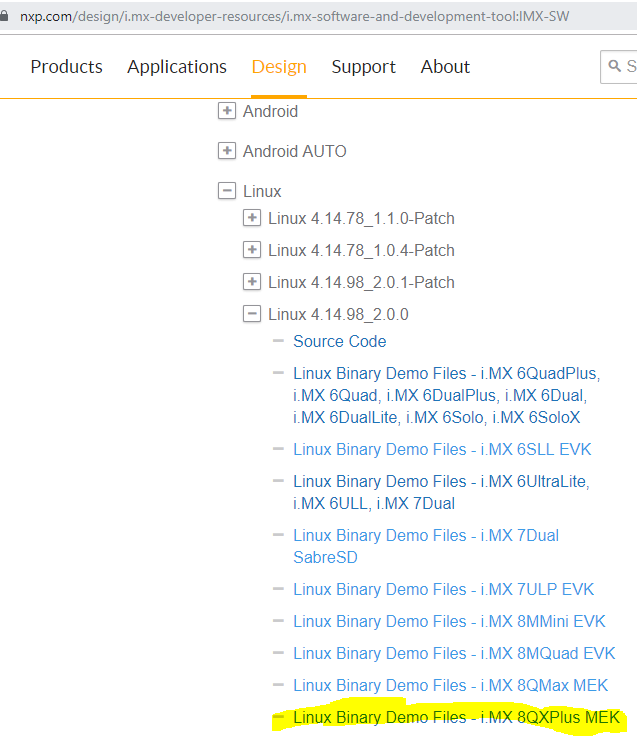Viewport: 637px width, 742px height.
Task: Expand Linux 4.14.98_2.0.1-Patch node
Action: click(x=252, y=282)
